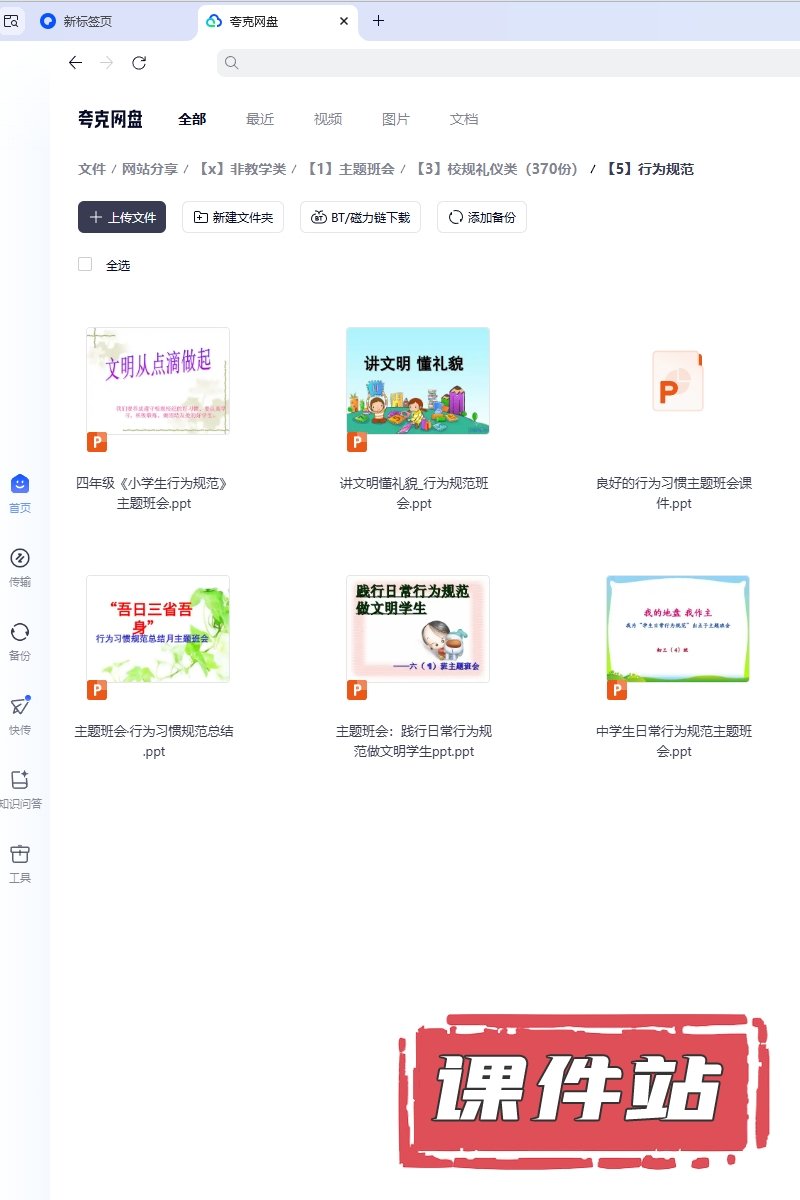Click the browser back arrow
The image size is (800, 1200).
75,63
